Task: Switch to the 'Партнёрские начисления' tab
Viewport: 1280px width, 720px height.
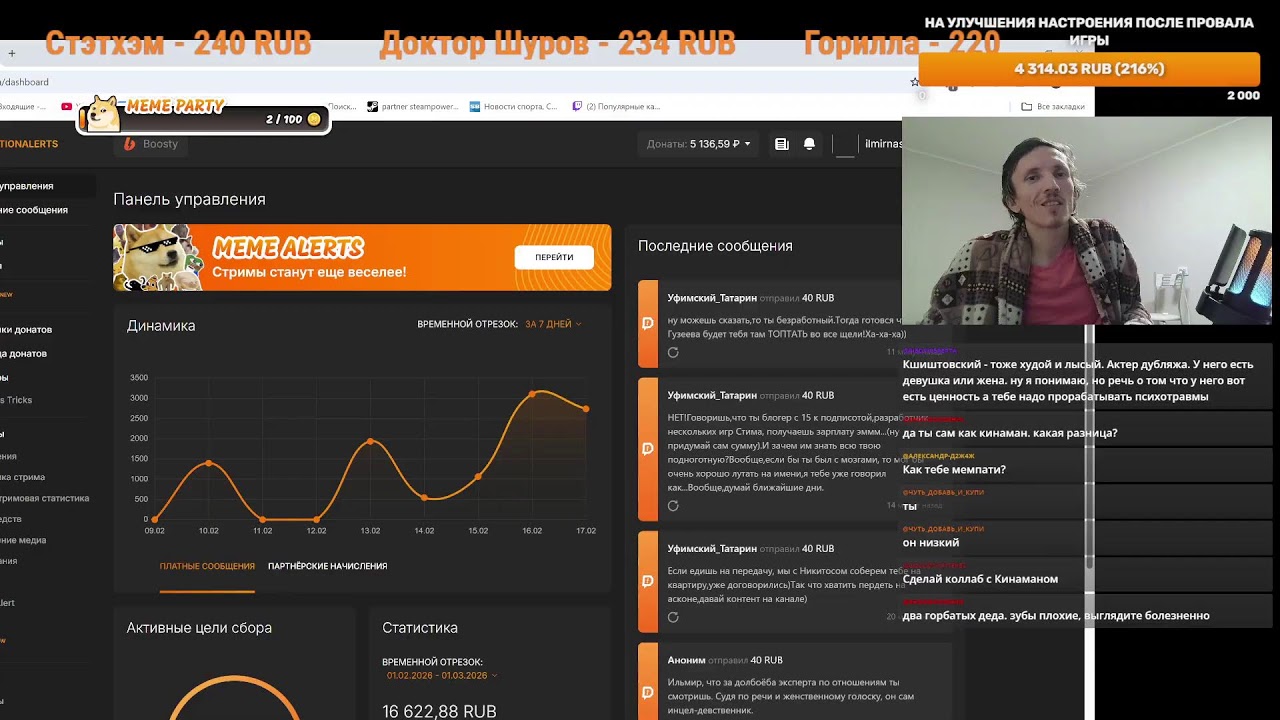Action: point(327,566)
